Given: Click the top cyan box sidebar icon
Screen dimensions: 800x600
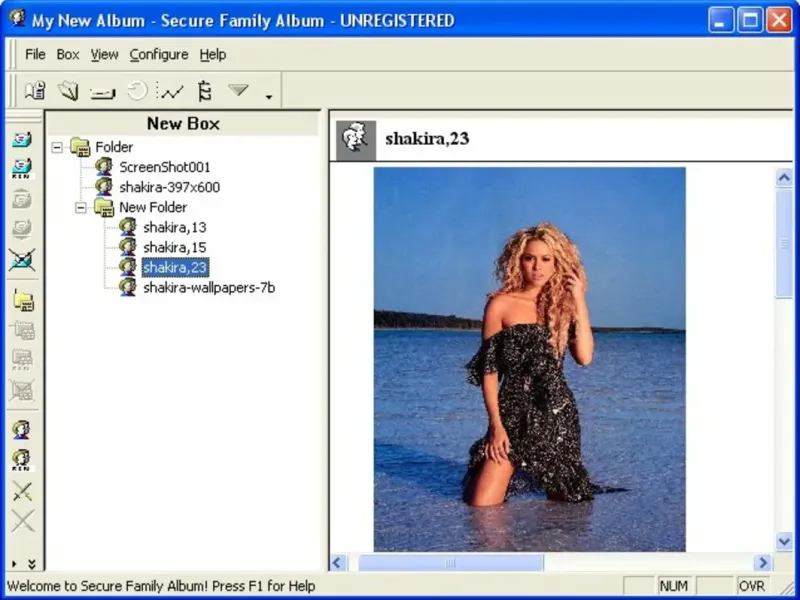Looking at the screenshot, I should tap(22, 140).
